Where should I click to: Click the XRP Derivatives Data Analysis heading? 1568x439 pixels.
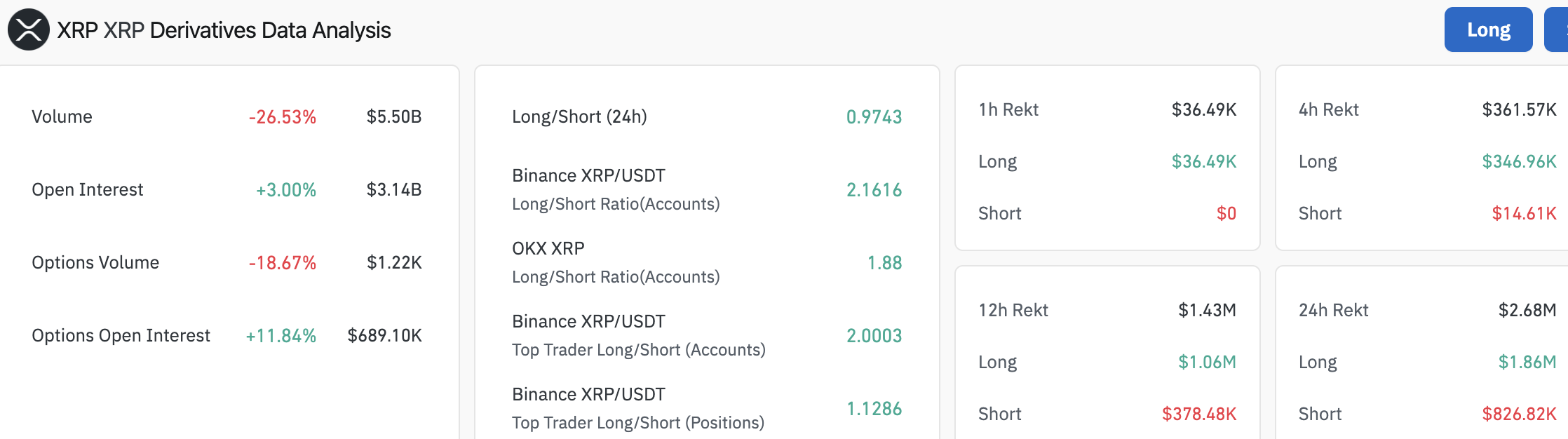coord(224,30)
